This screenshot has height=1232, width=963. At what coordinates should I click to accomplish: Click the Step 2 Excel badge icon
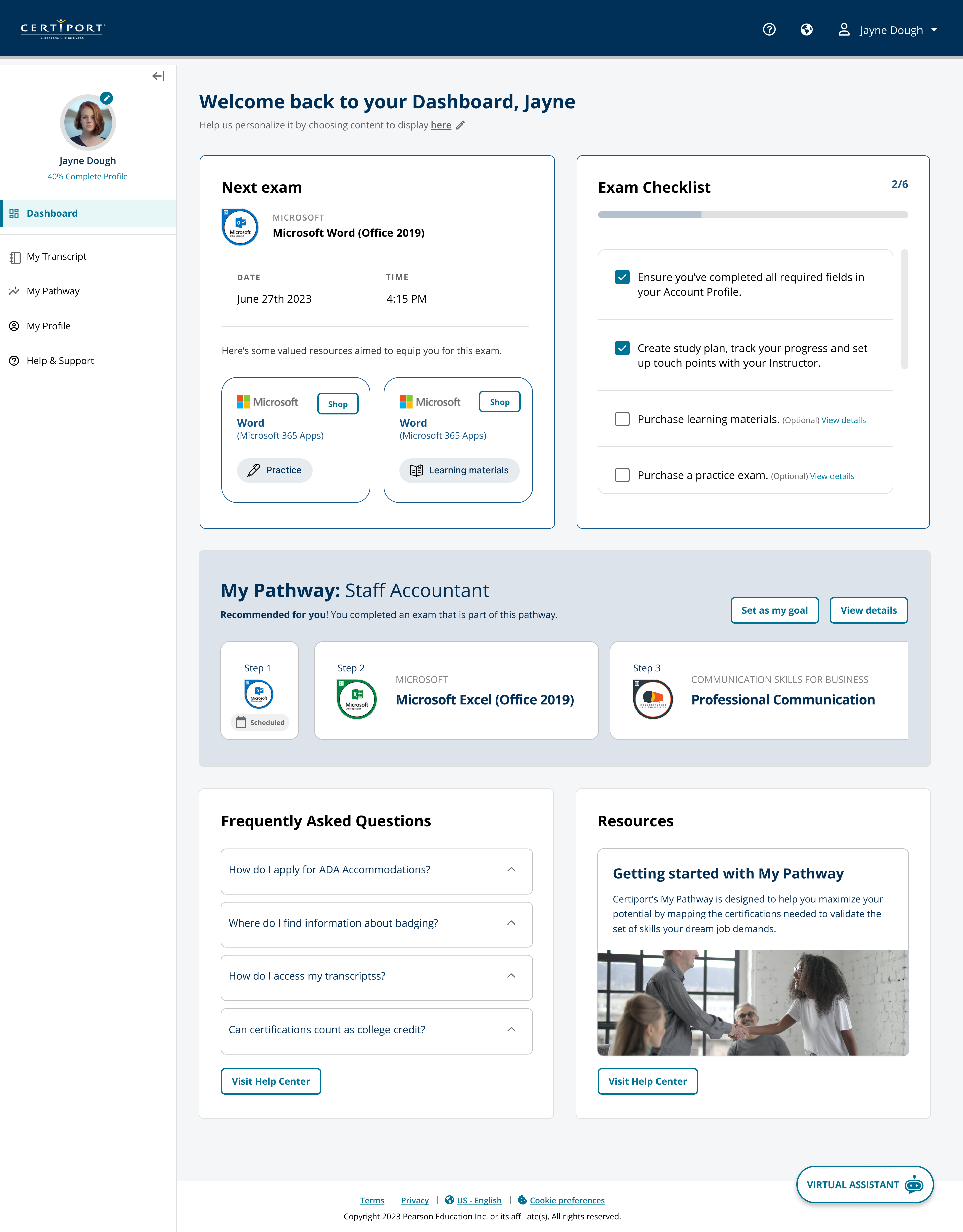(x=357, y=700)
